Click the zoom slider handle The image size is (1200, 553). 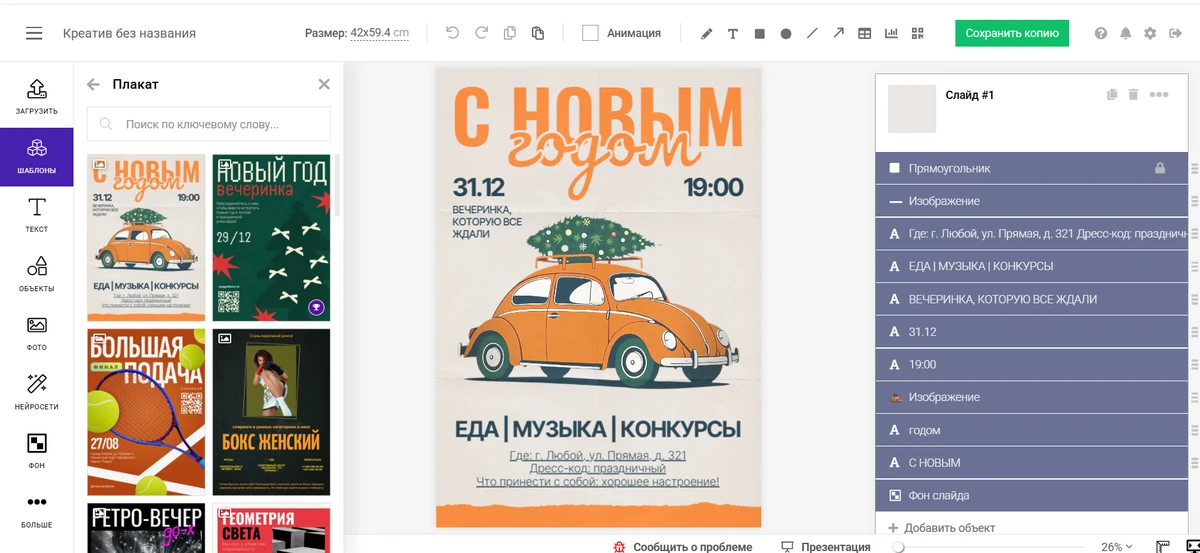pos(899,547)
